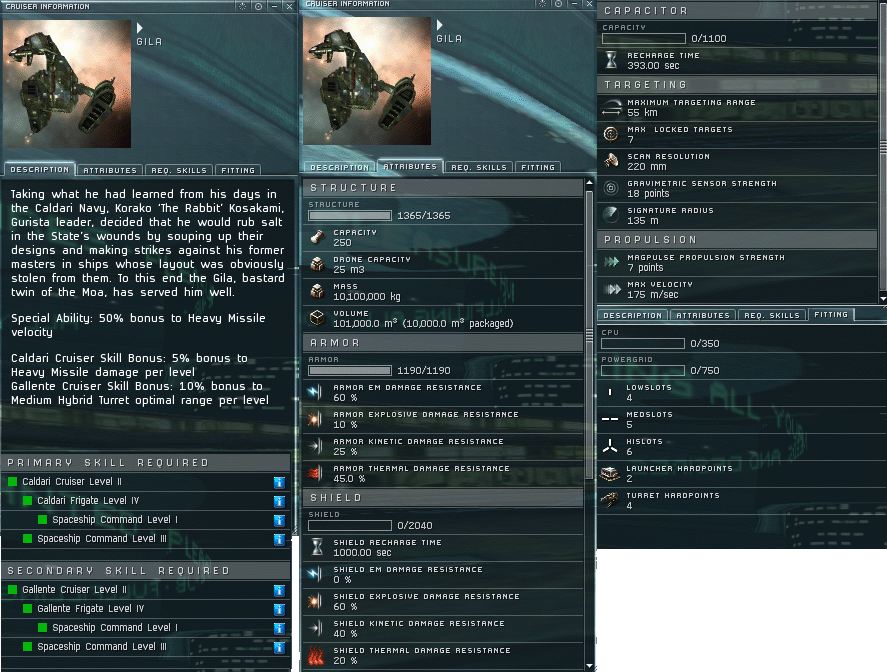Click the Scan Resolution icon
This screenshot has width=887, height=672.
pyautogui.click(x=611, y=161)
